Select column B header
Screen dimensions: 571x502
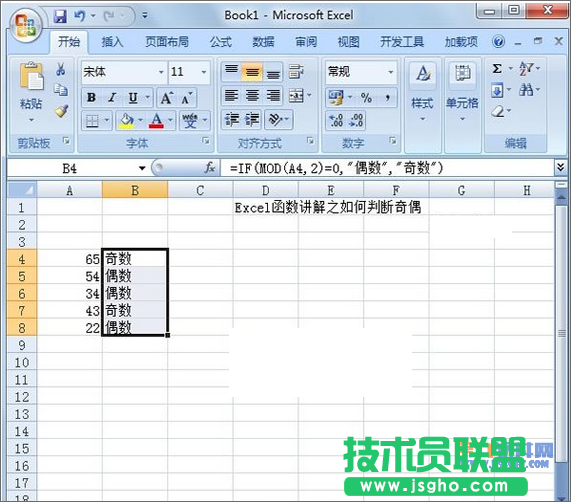pos(135,190)
